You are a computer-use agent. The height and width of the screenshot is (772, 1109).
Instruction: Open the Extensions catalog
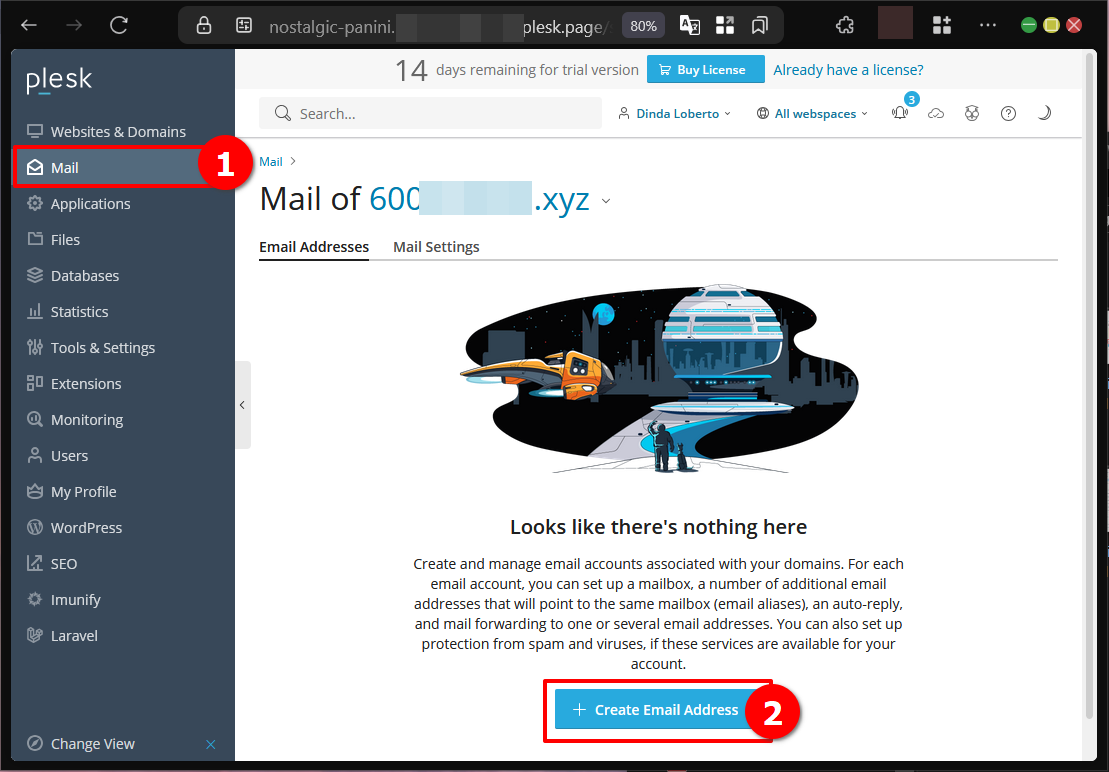pos(88,383)
